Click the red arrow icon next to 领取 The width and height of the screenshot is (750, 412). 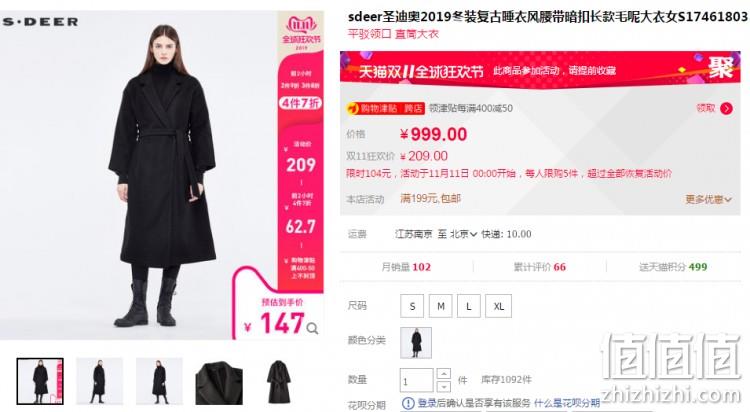coord(726,109)
